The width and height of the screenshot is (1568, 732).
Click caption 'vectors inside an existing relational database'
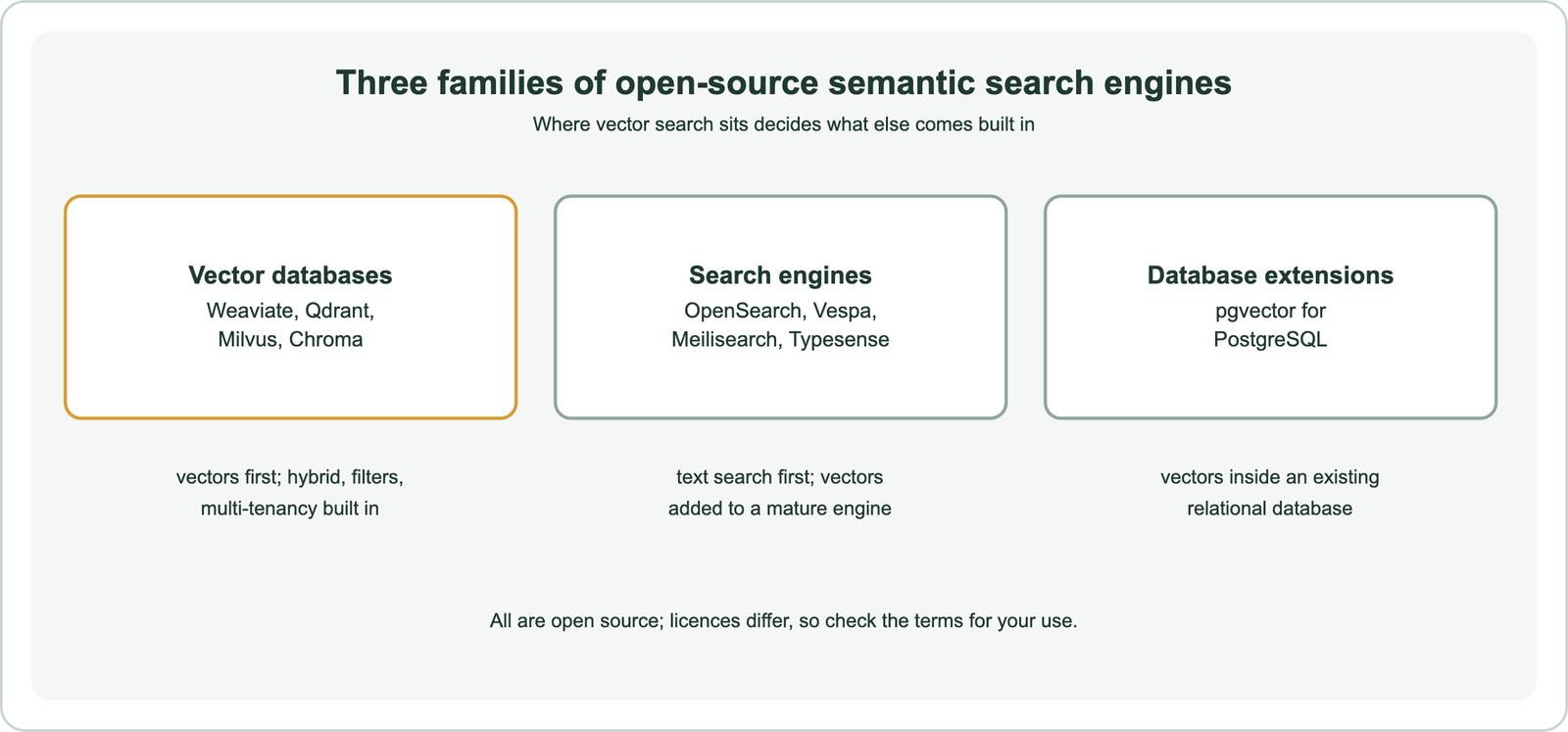tap(1270, 493)
